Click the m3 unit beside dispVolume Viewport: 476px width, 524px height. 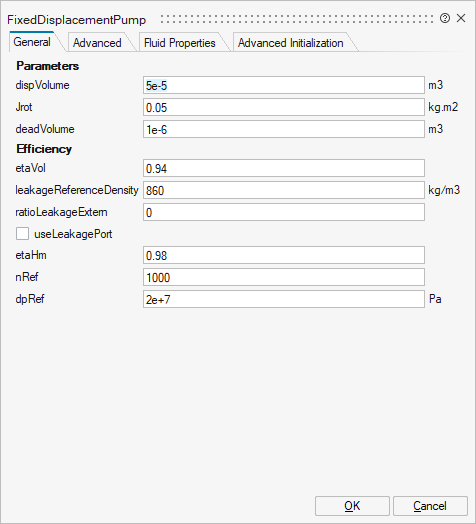436,85
